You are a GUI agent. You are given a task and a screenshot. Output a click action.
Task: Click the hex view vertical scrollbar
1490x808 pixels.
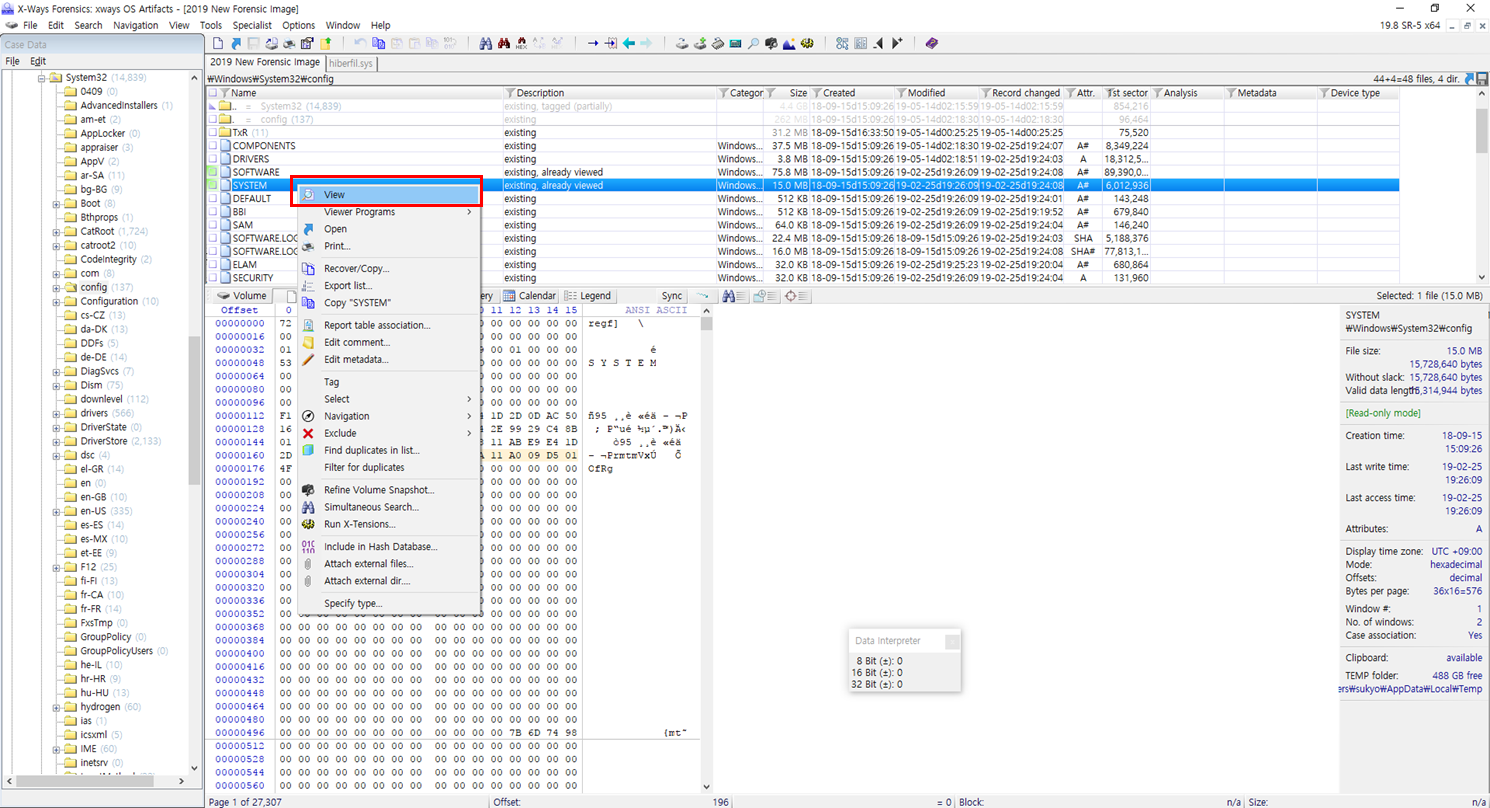708,550
